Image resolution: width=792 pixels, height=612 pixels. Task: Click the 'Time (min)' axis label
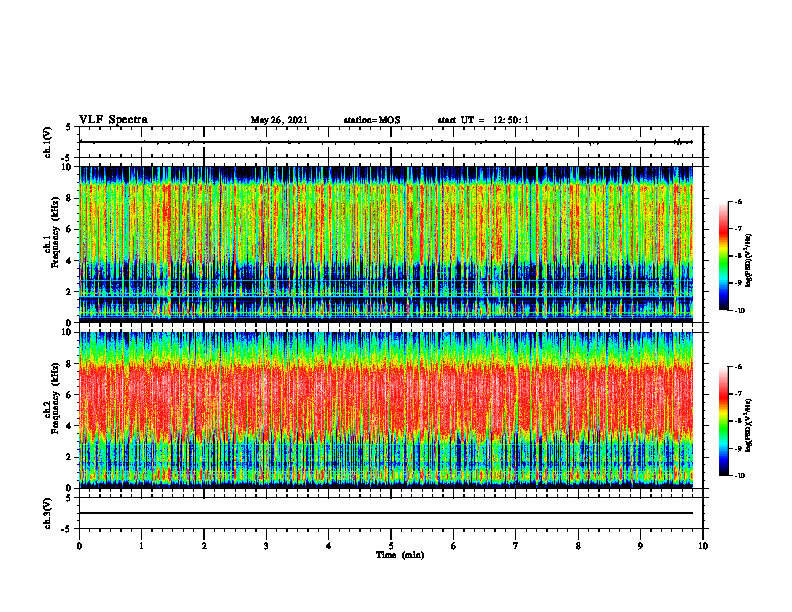tap(400, 555)
